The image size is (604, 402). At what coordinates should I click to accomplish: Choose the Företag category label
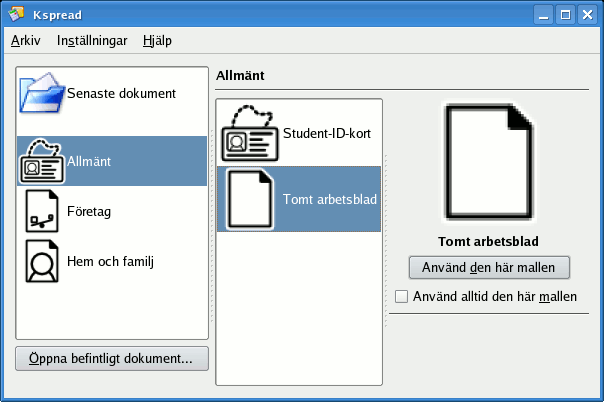(x=92, y=213)
